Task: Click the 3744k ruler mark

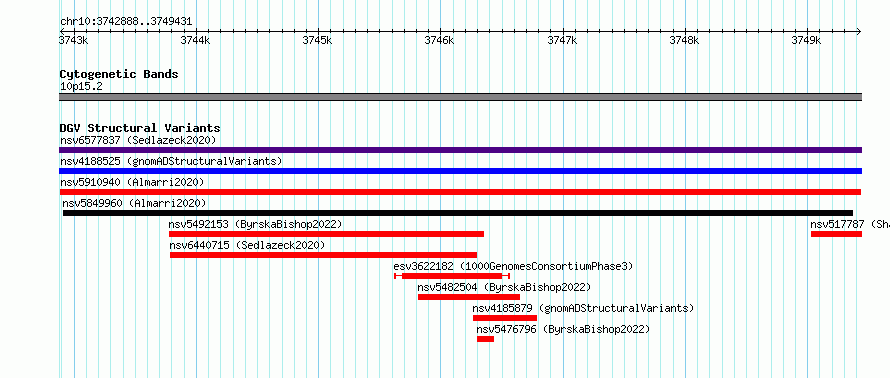Action: 195,40
